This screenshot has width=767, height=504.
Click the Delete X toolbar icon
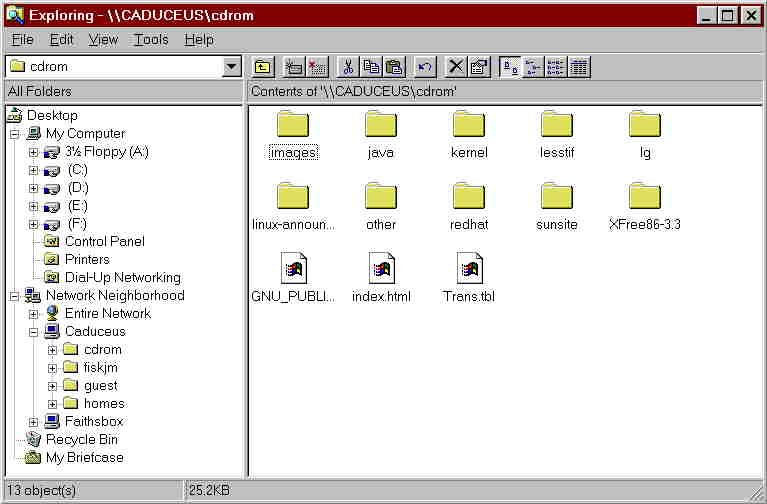(x=456, y=67)
